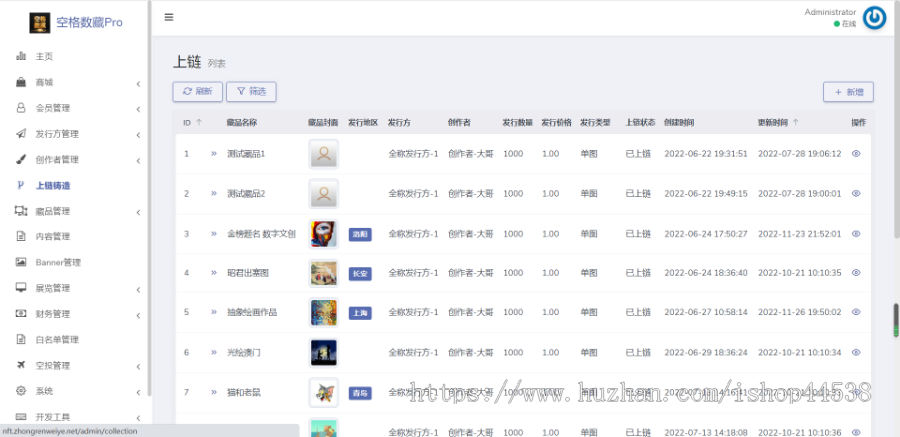This screenshot has width=900, height=437.
Task: View 昭君出塞图 row eye icon
Action: point(856,273)
